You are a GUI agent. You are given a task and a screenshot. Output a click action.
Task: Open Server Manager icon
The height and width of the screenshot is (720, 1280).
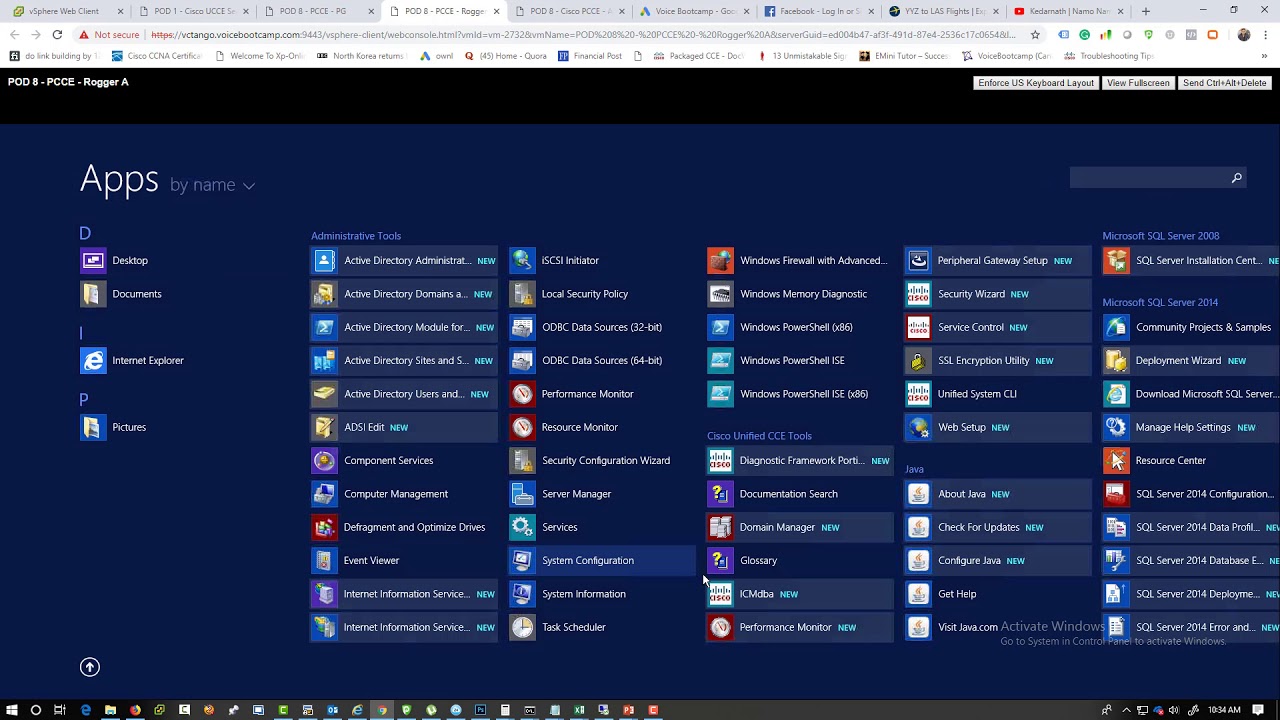click(x=522, y=494)
